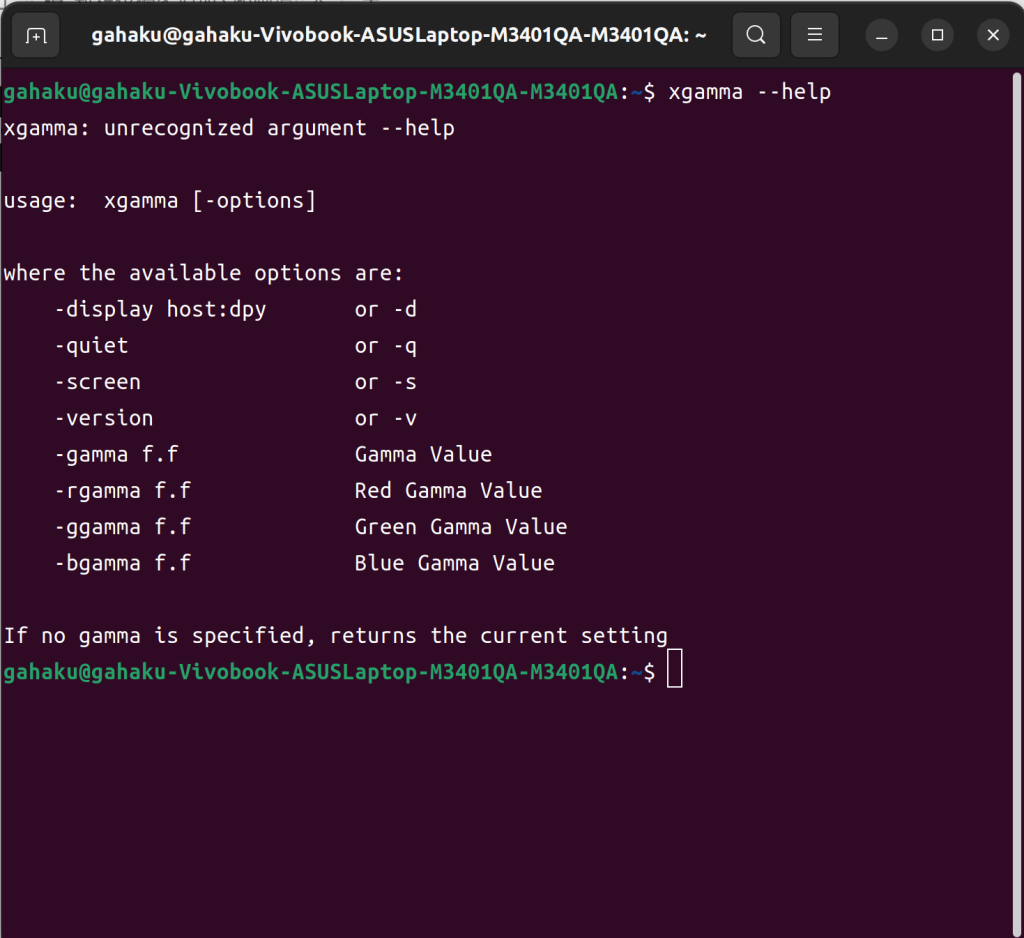This screenshot has height=938, width=1024.
Task: Click the '-quiet' option text
Action: (91, 346)
